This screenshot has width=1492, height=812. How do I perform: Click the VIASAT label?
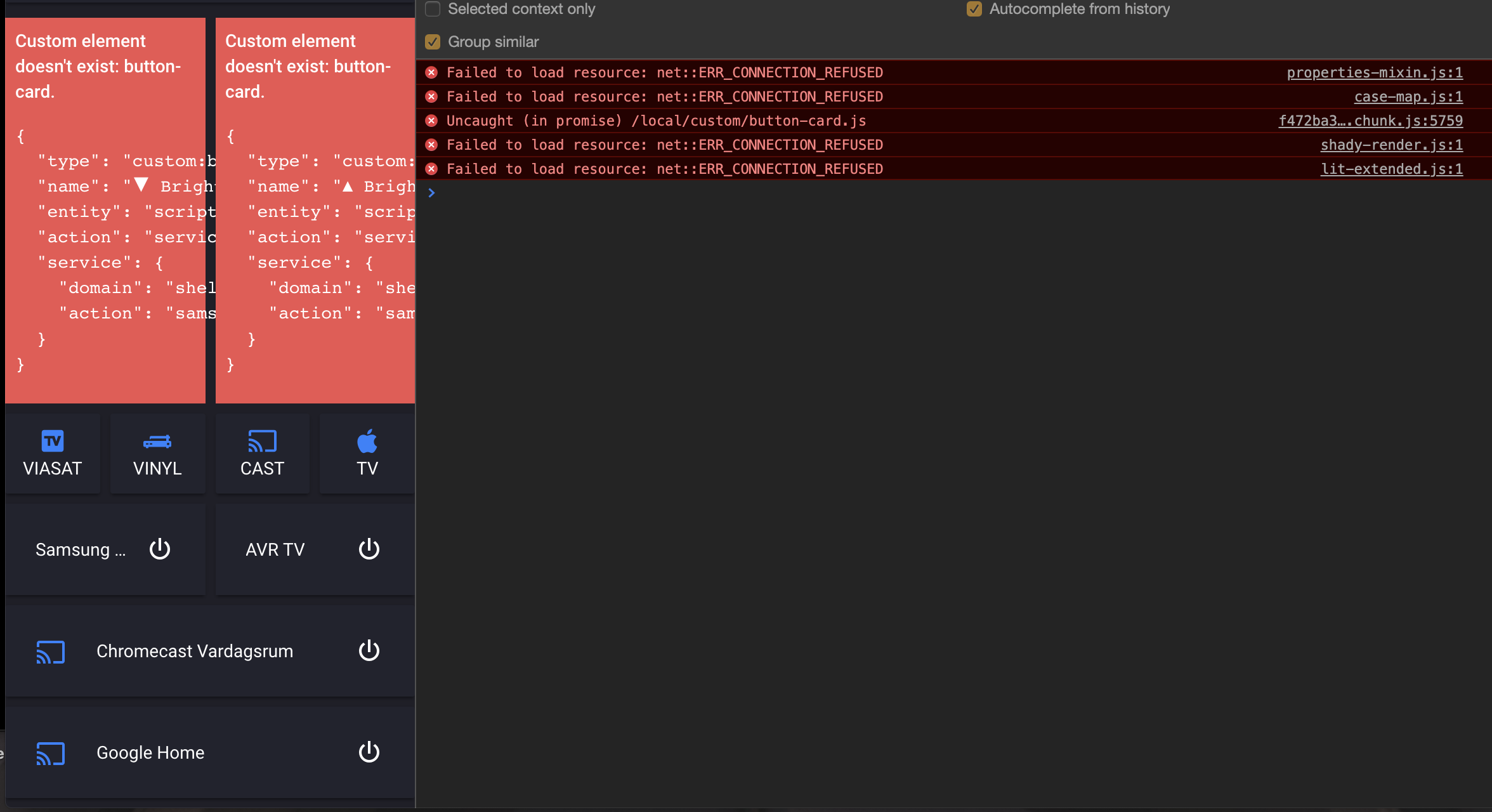[52, 469]
